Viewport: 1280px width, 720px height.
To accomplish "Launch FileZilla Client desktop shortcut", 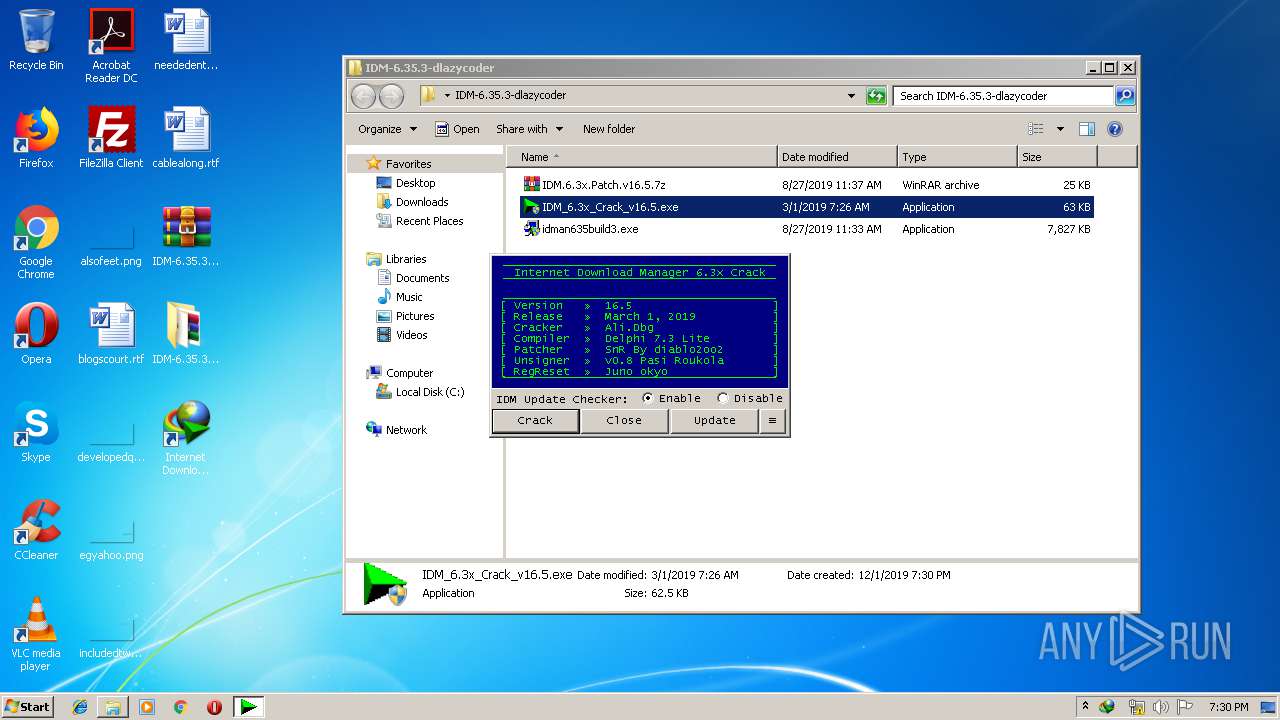I will (111, 138).
